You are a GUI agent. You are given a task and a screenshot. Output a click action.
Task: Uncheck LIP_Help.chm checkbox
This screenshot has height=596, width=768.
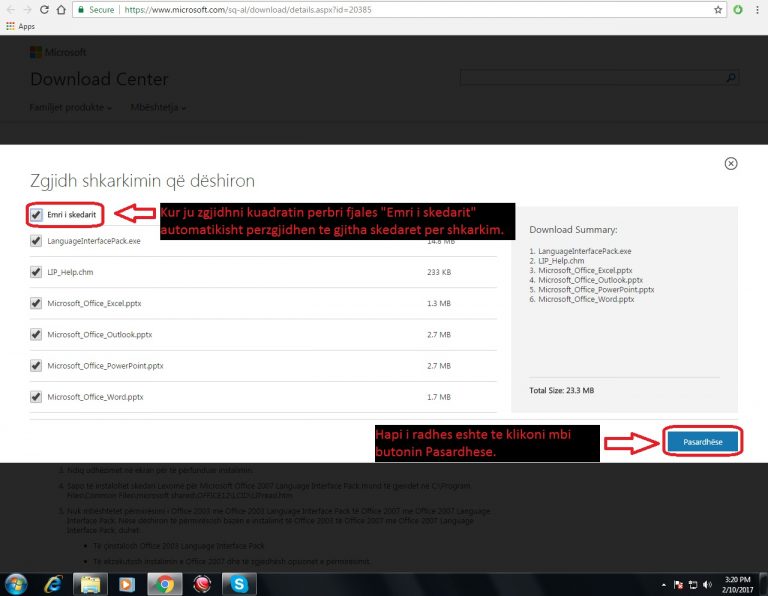[x=36, y=272]
